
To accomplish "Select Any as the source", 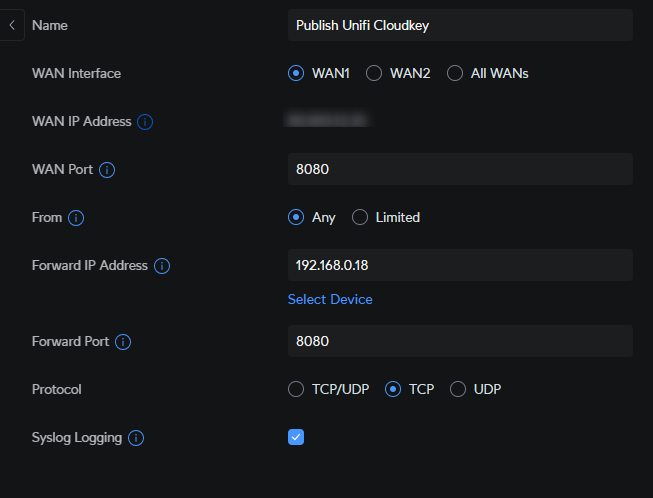I will 296,217.
